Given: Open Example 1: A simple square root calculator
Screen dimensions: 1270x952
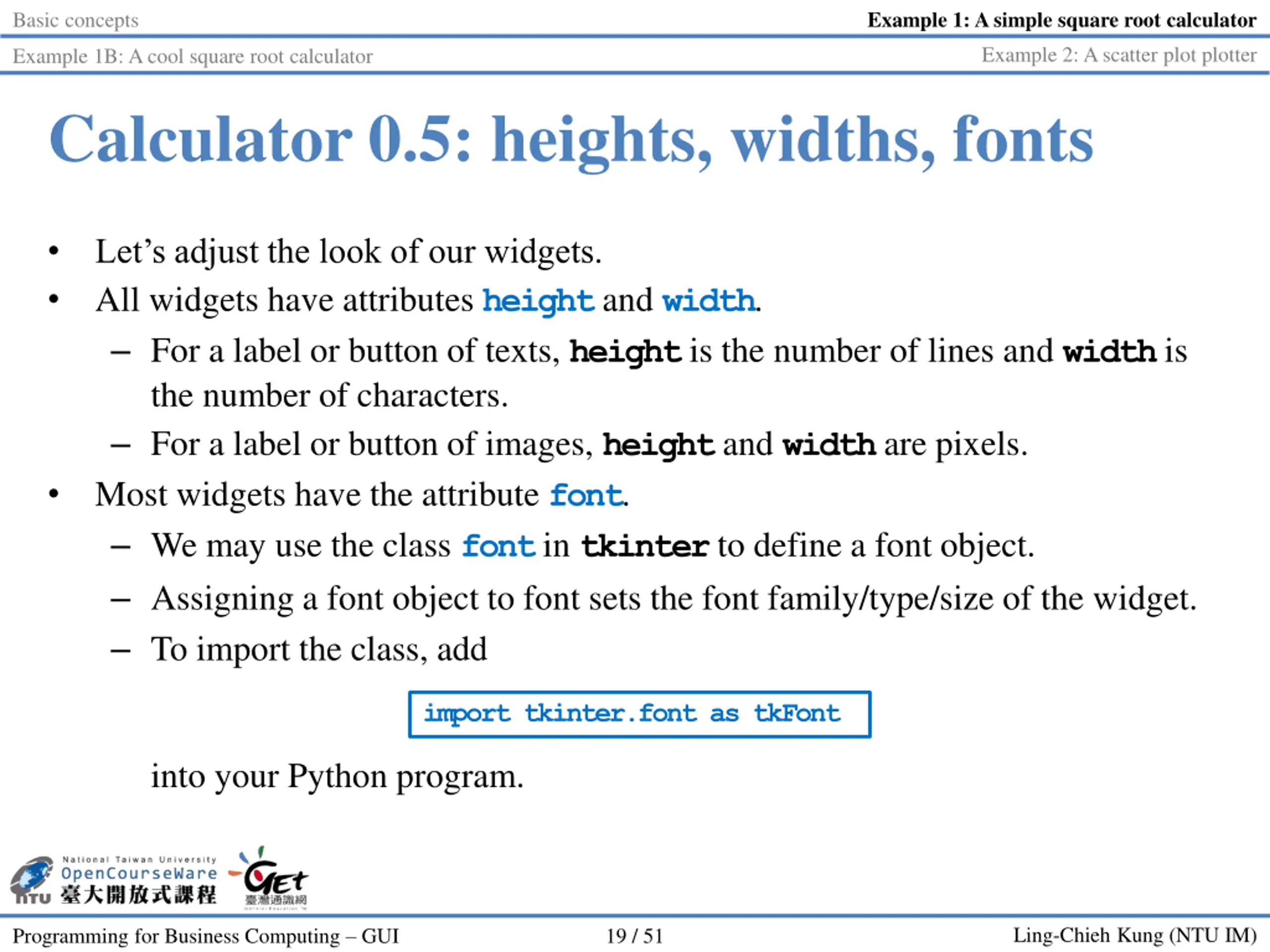Looking at the screenshot, I should [x=1062, y=20].
